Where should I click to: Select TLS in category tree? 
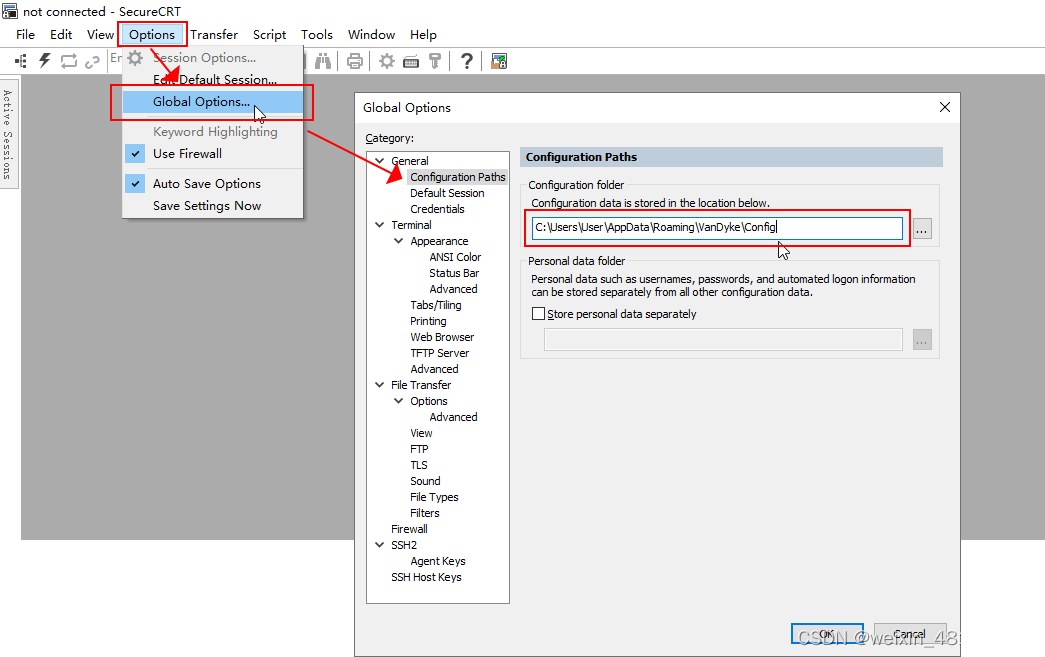pos(419,464)
